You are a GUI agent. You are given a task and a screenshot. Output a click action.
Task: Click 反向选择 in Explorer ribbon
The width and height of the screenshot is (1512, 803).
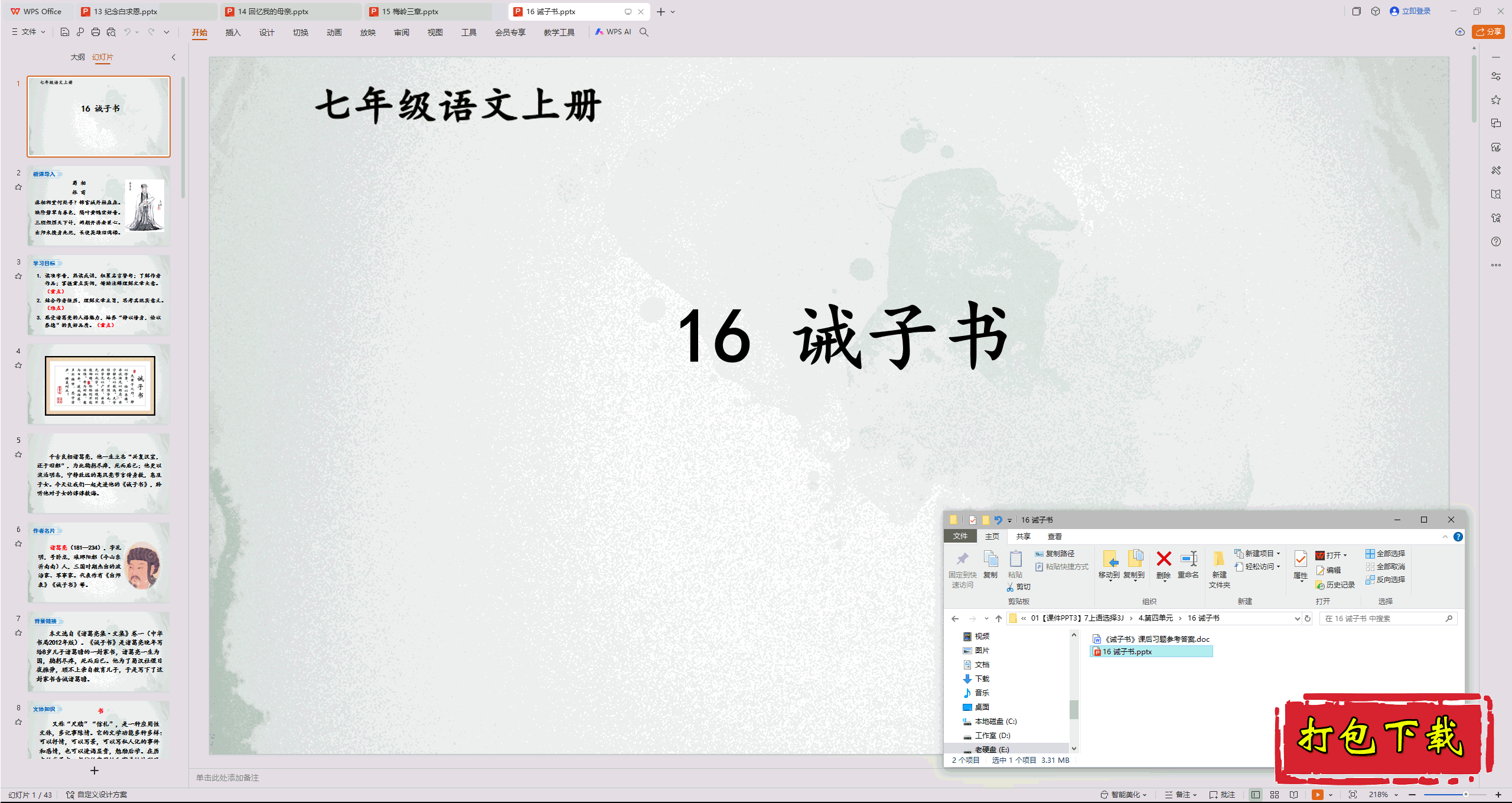pyautogui.click(x=1386, y=580)
